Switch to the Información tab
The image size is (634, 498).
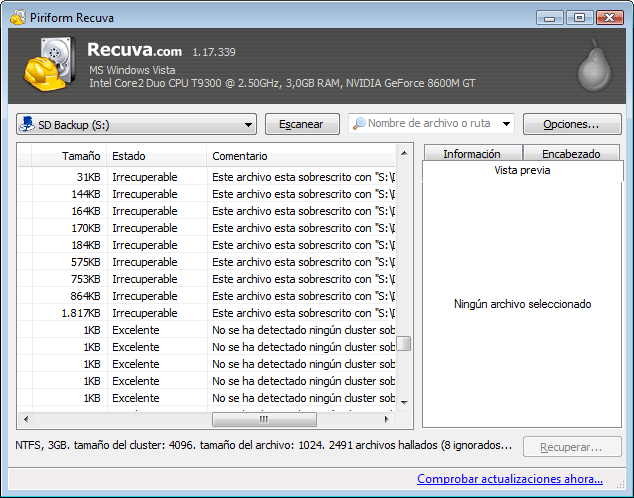[471, 154]
